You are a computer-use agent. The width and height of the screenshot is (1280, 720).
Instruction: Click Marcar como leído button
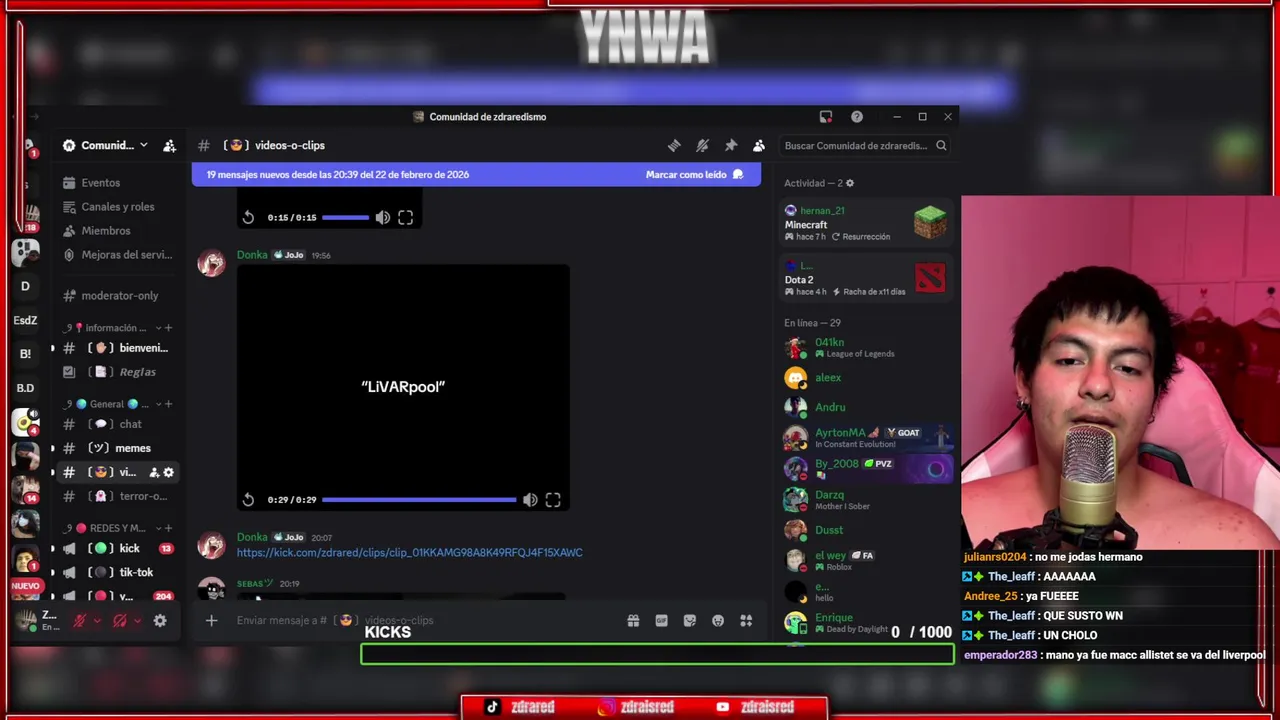point(694,174)
